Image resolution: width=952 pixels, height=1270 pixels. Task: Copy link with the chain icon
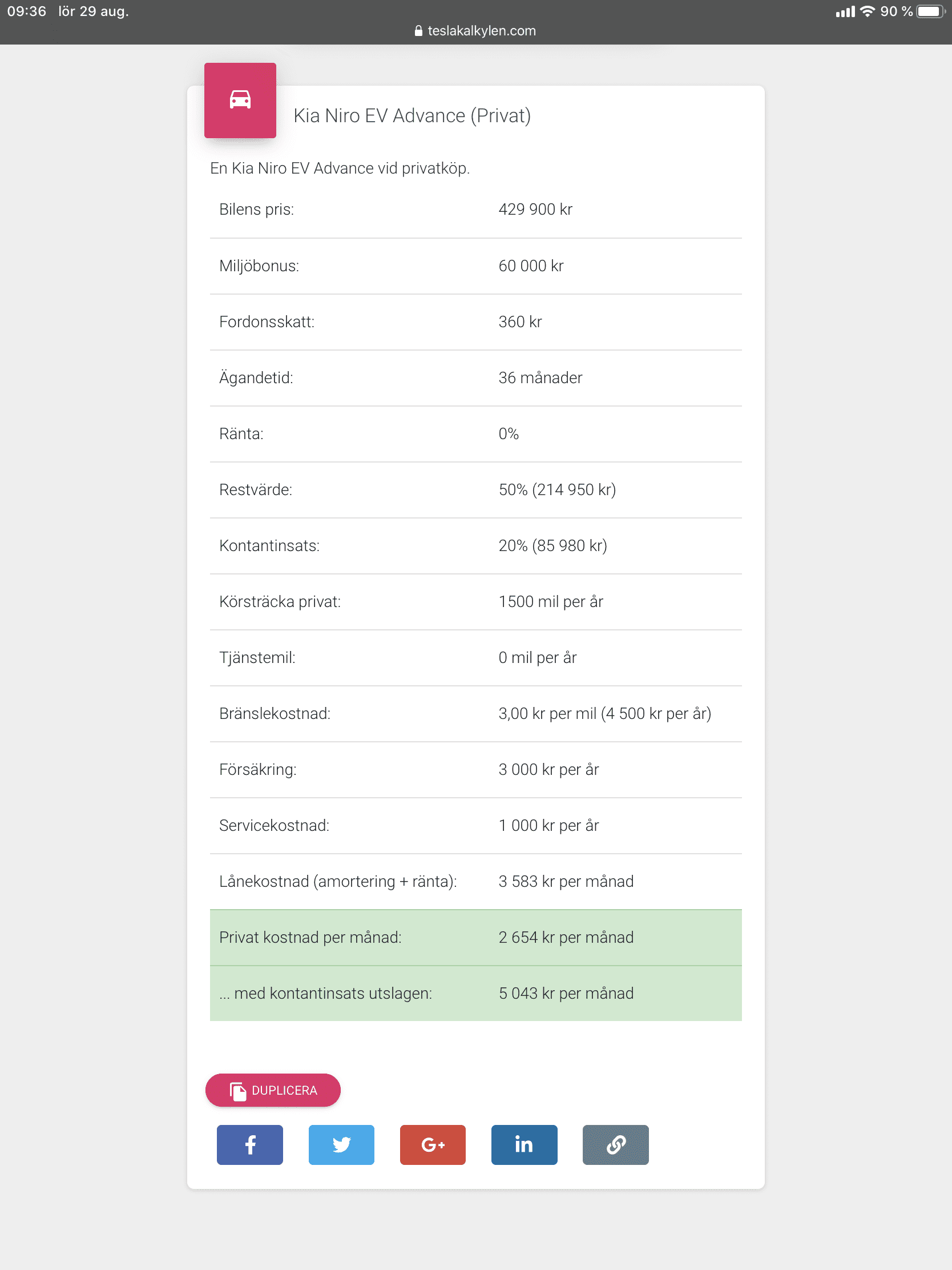(615, 1144)
